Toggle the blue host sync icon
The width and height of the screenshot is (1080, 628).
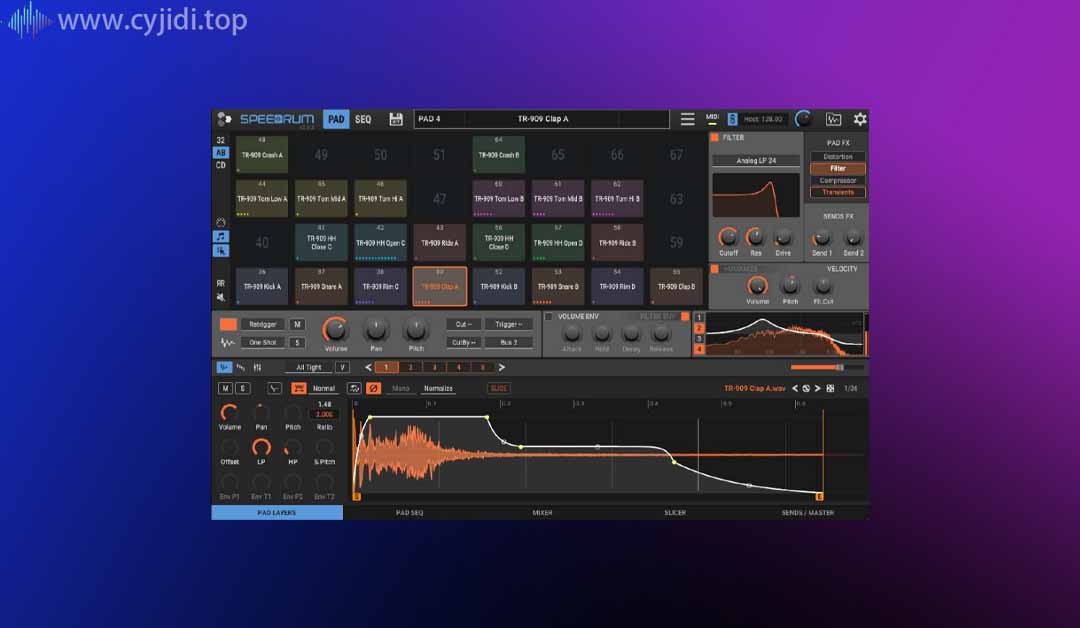point(732,119)
